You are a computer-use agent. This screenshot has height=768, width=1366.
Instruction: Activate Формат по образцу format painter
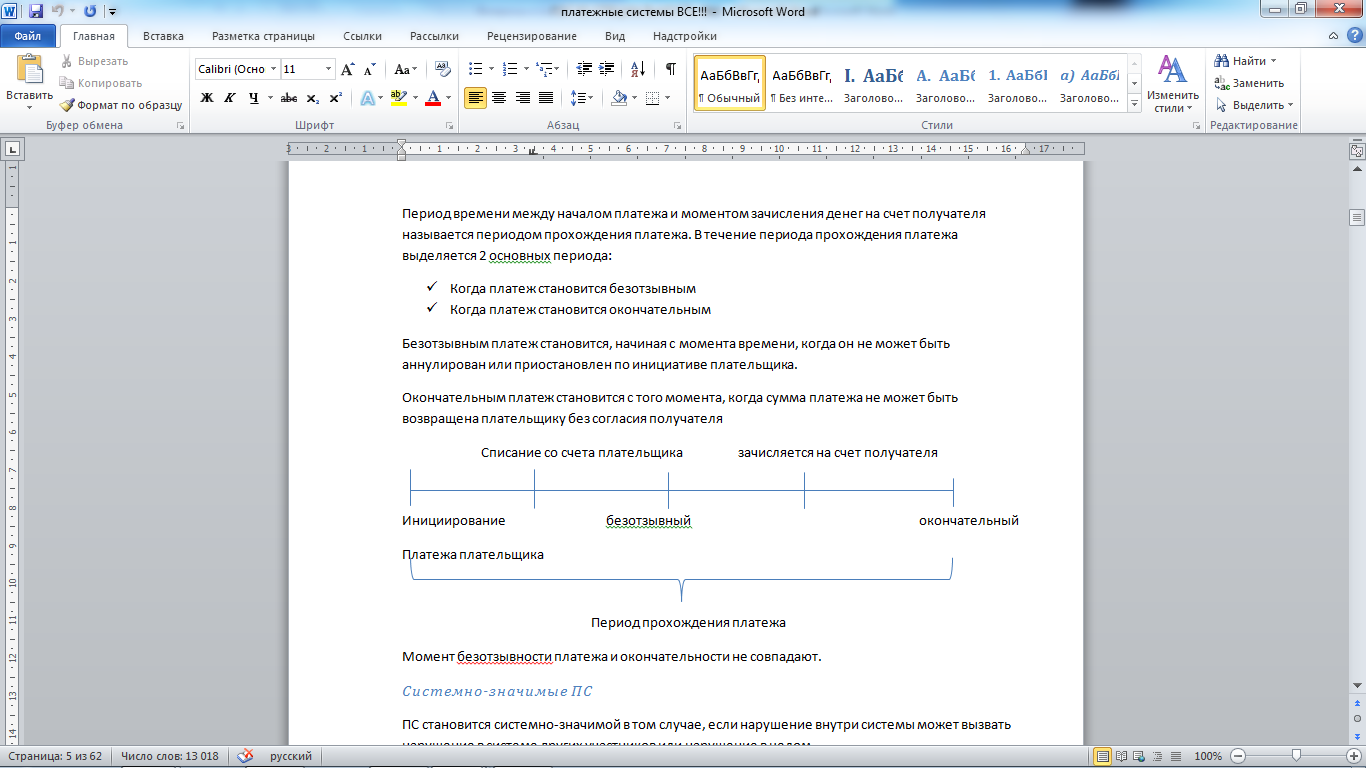coord(120,105)
